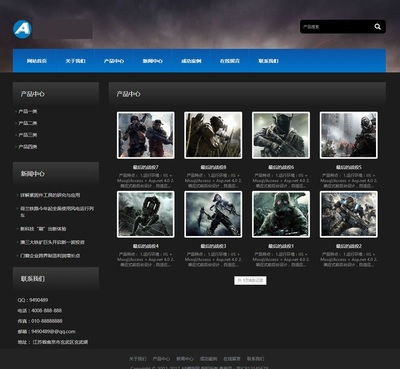400x369 pixels.
Task: Click description text under 最后的战役2
Action: (x=349, y=259)
